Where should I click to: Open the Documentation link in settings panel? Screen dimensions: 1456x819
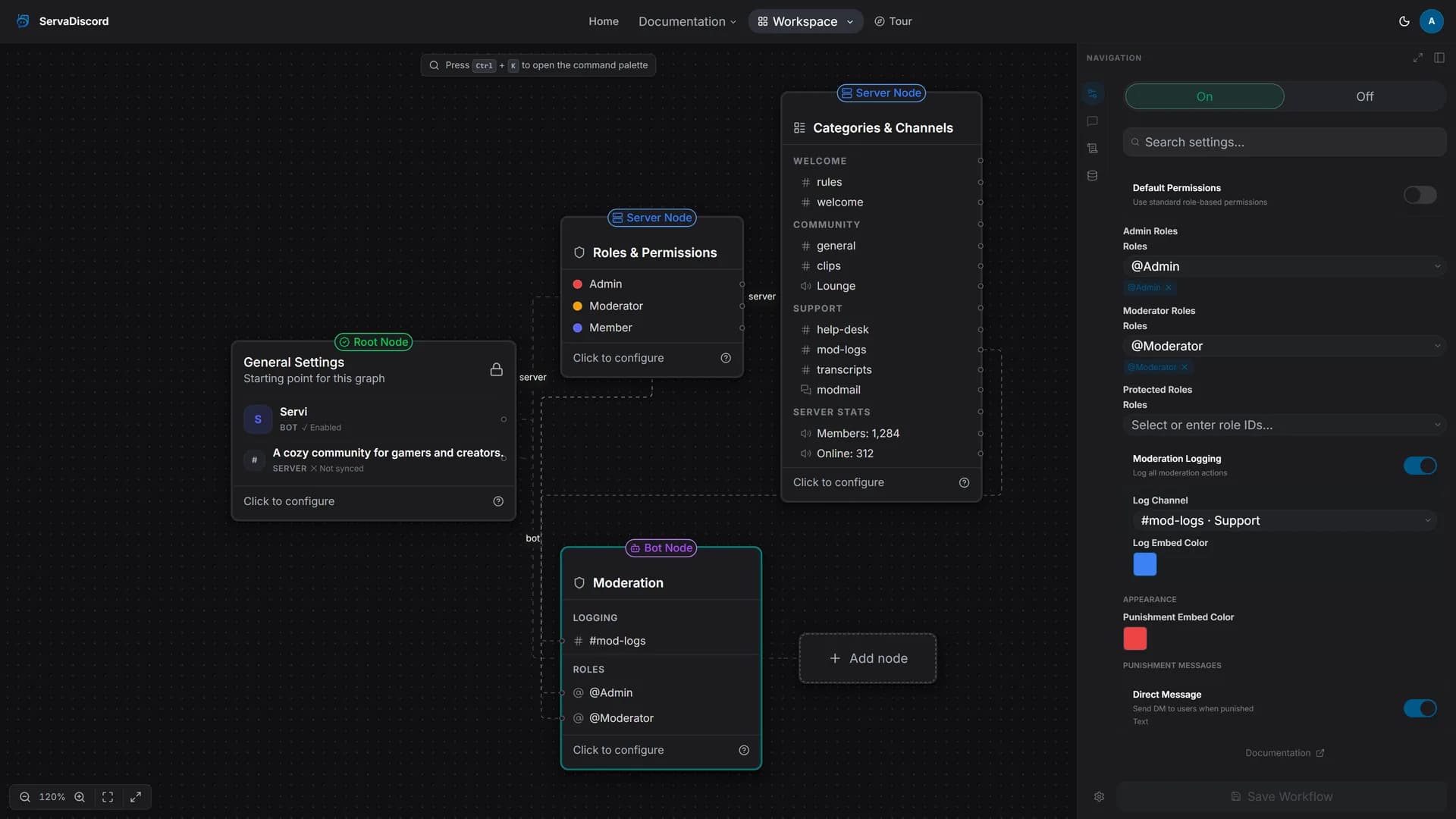coord(1285,753)
